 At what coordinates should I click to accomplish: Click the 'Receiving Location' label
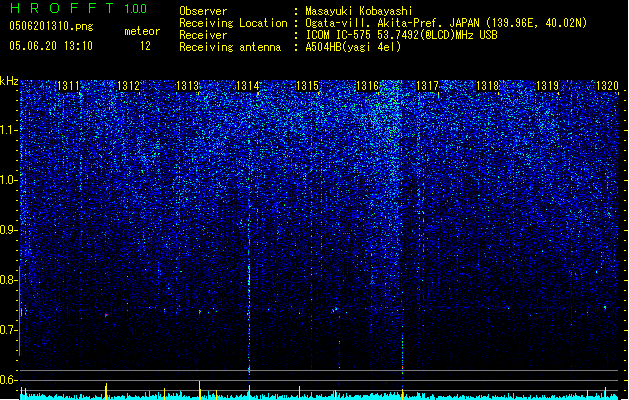pos(233,23)
